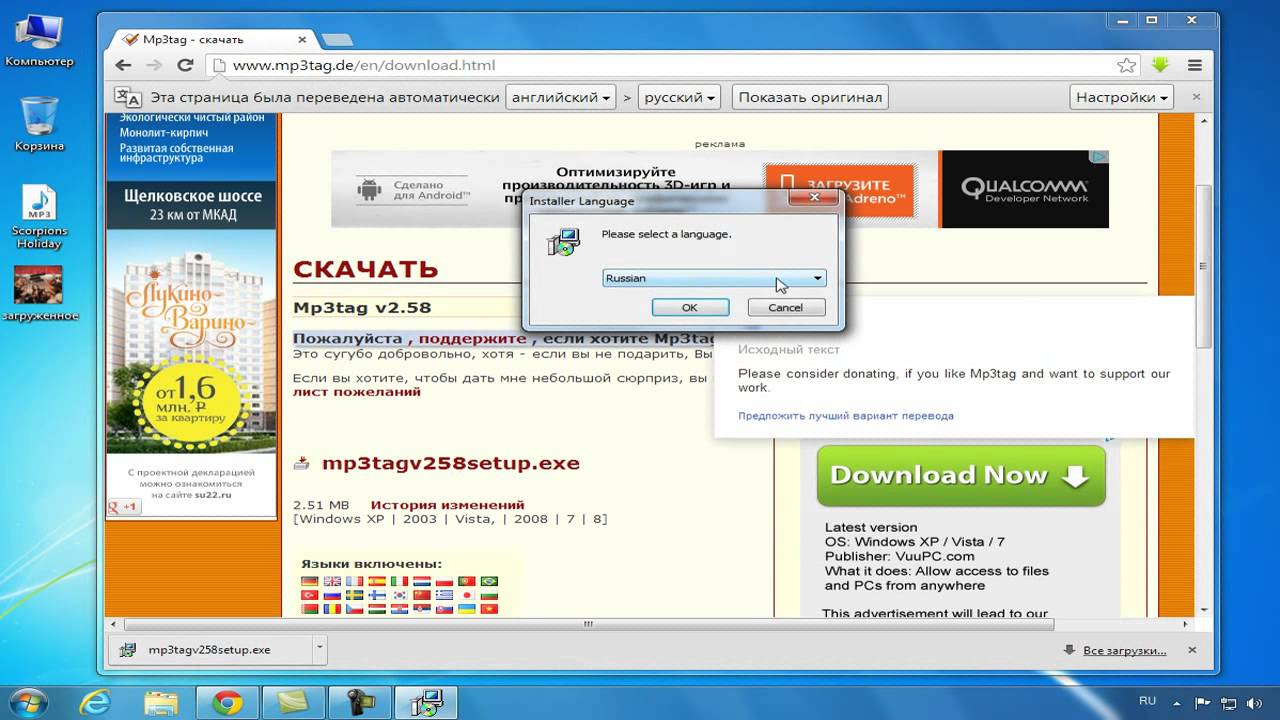Click the Показать оригинал button

810,97
